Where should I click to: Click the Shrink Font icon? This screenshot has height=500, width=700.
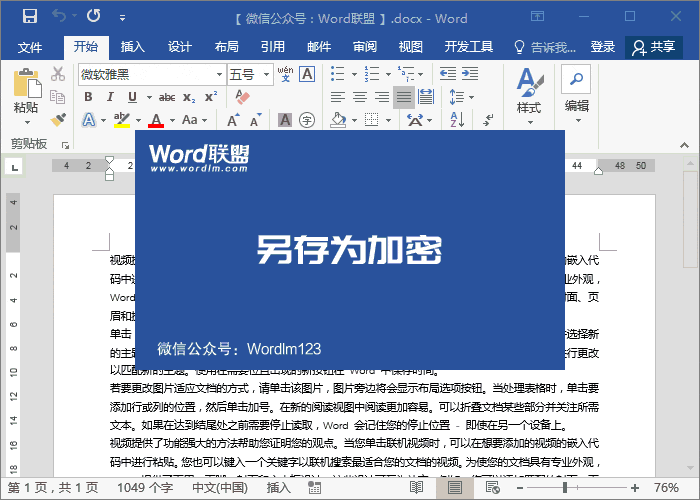pyautogui.click(x=255, y=120)
